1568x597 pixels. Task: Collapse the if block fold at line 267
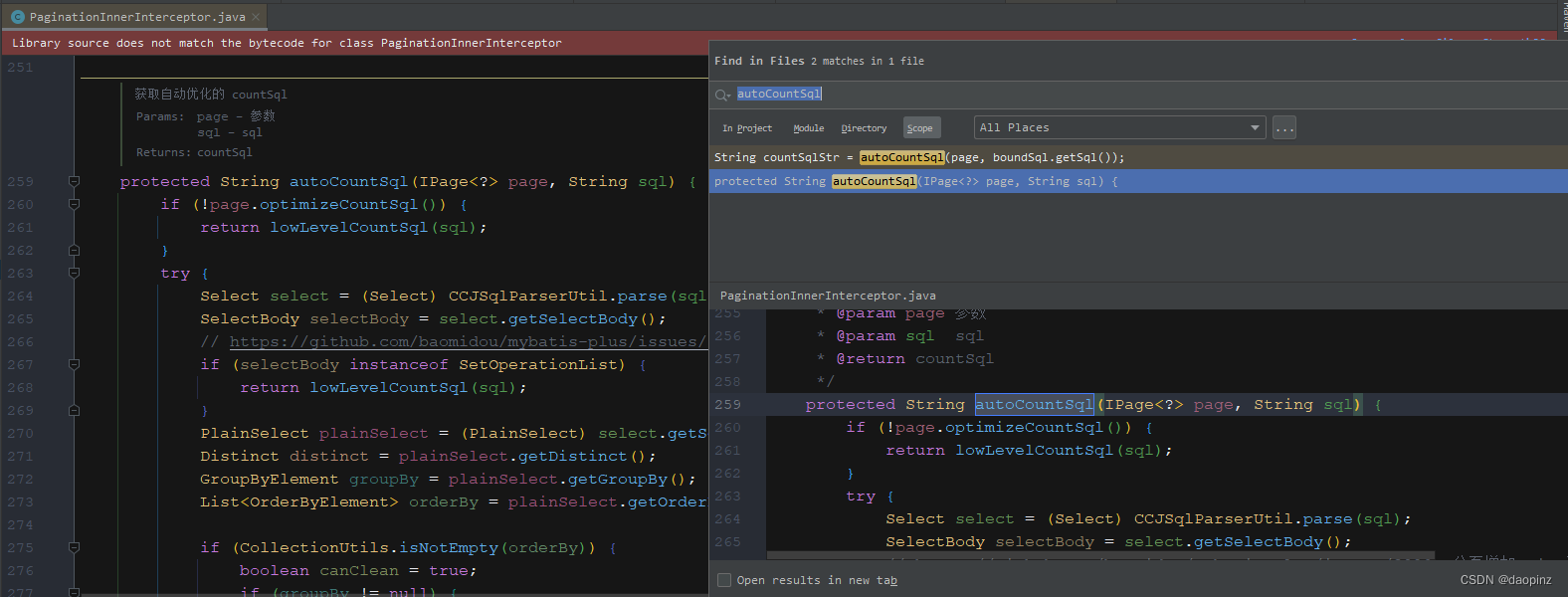coord(74,364)
